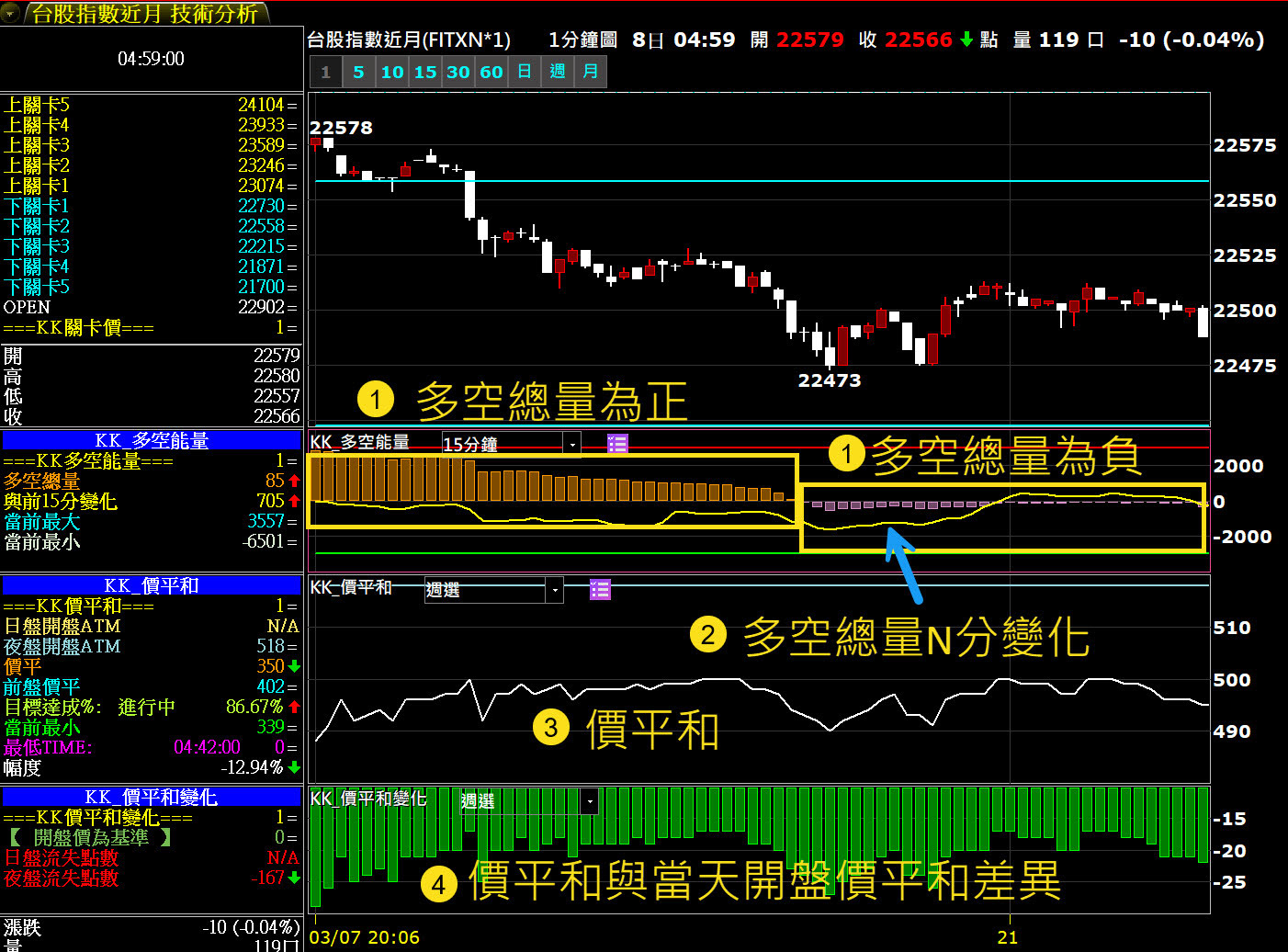Click the green down arrow beside 收 22566

pos(966,40)
